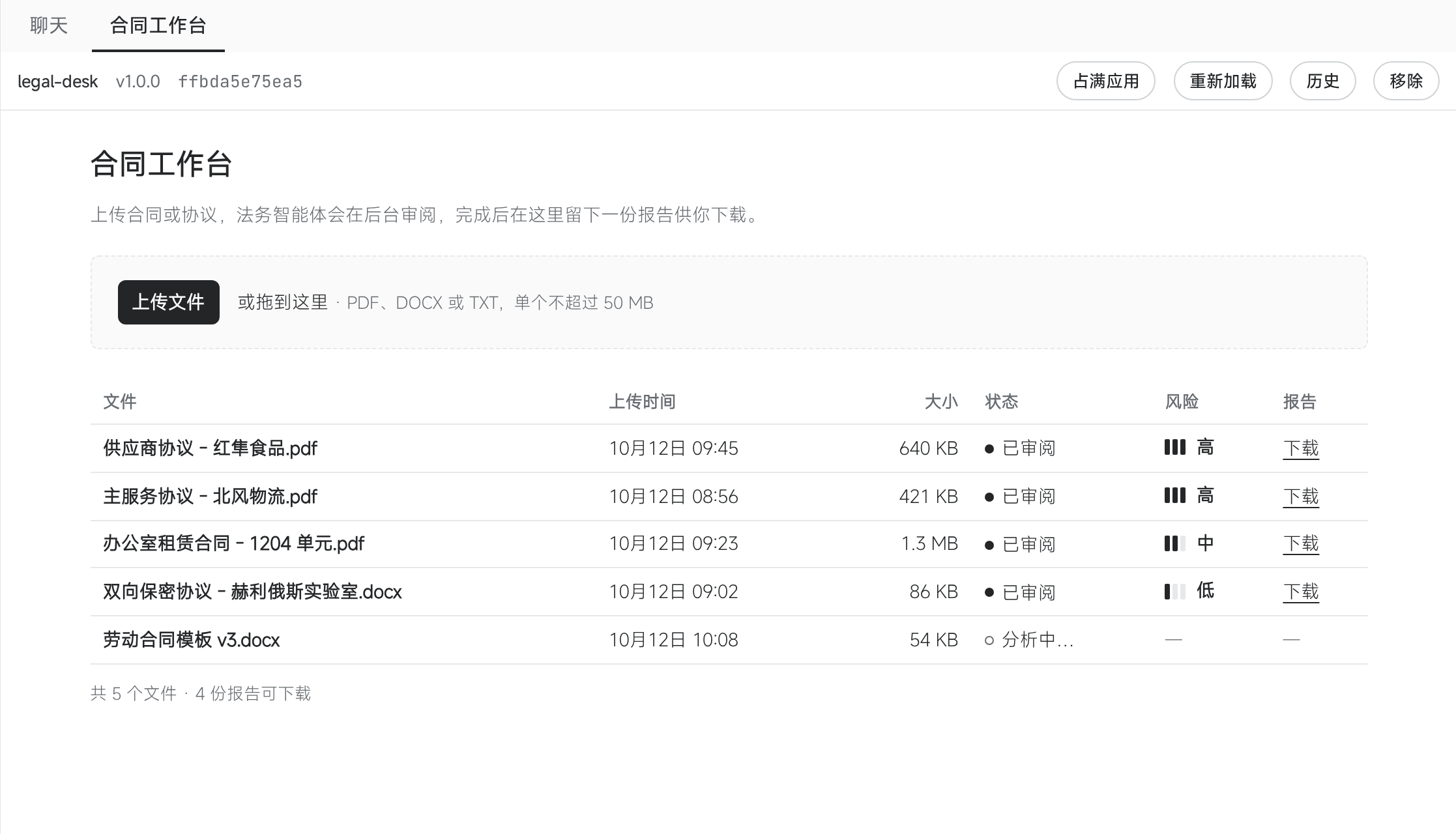Click the 上传文件 button
This screenshot has height=834, width=1456.
coord(168,302)
